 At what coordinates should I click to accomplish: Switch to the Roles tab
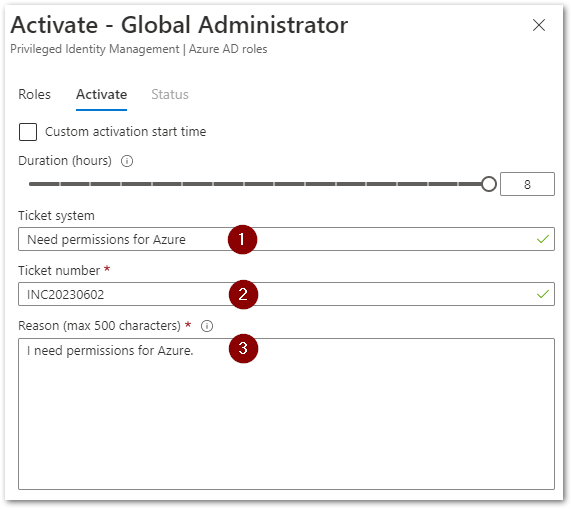click(34, 95)
